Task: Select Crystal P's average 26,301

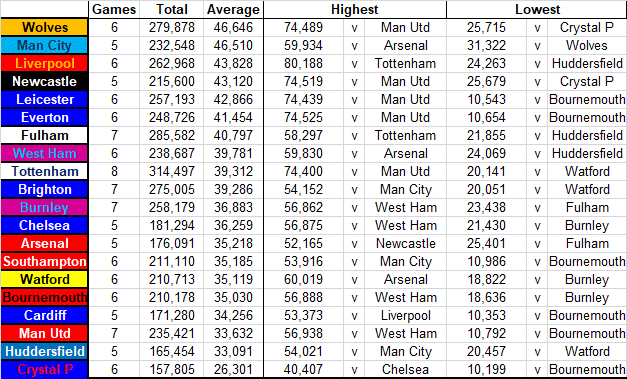Action: click(233, 369)
